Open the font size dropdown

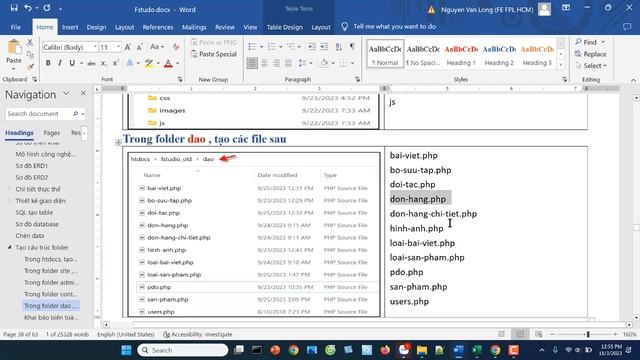[118, 47]
